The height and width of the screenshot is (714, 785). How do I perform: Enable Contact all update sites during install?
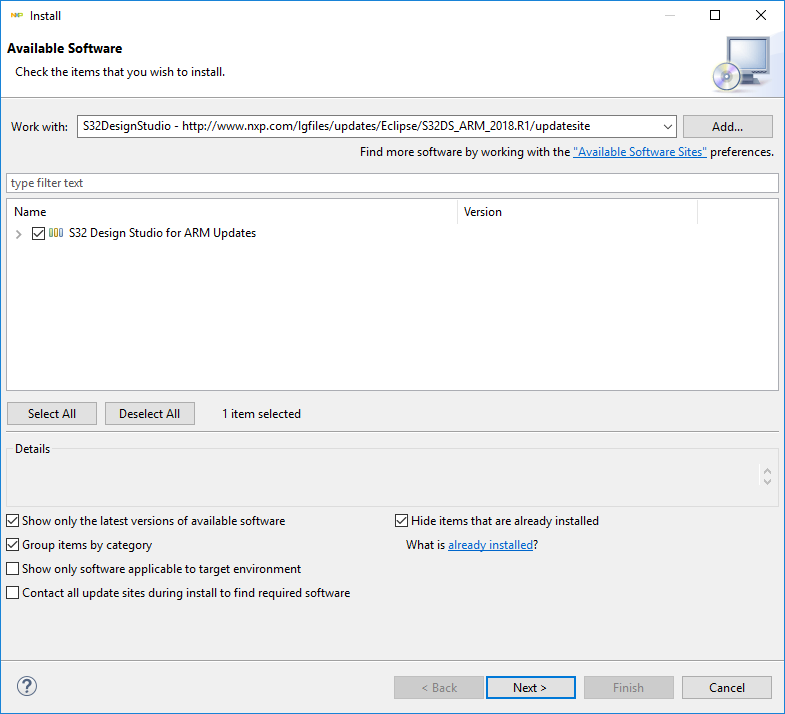click(13, 592)
